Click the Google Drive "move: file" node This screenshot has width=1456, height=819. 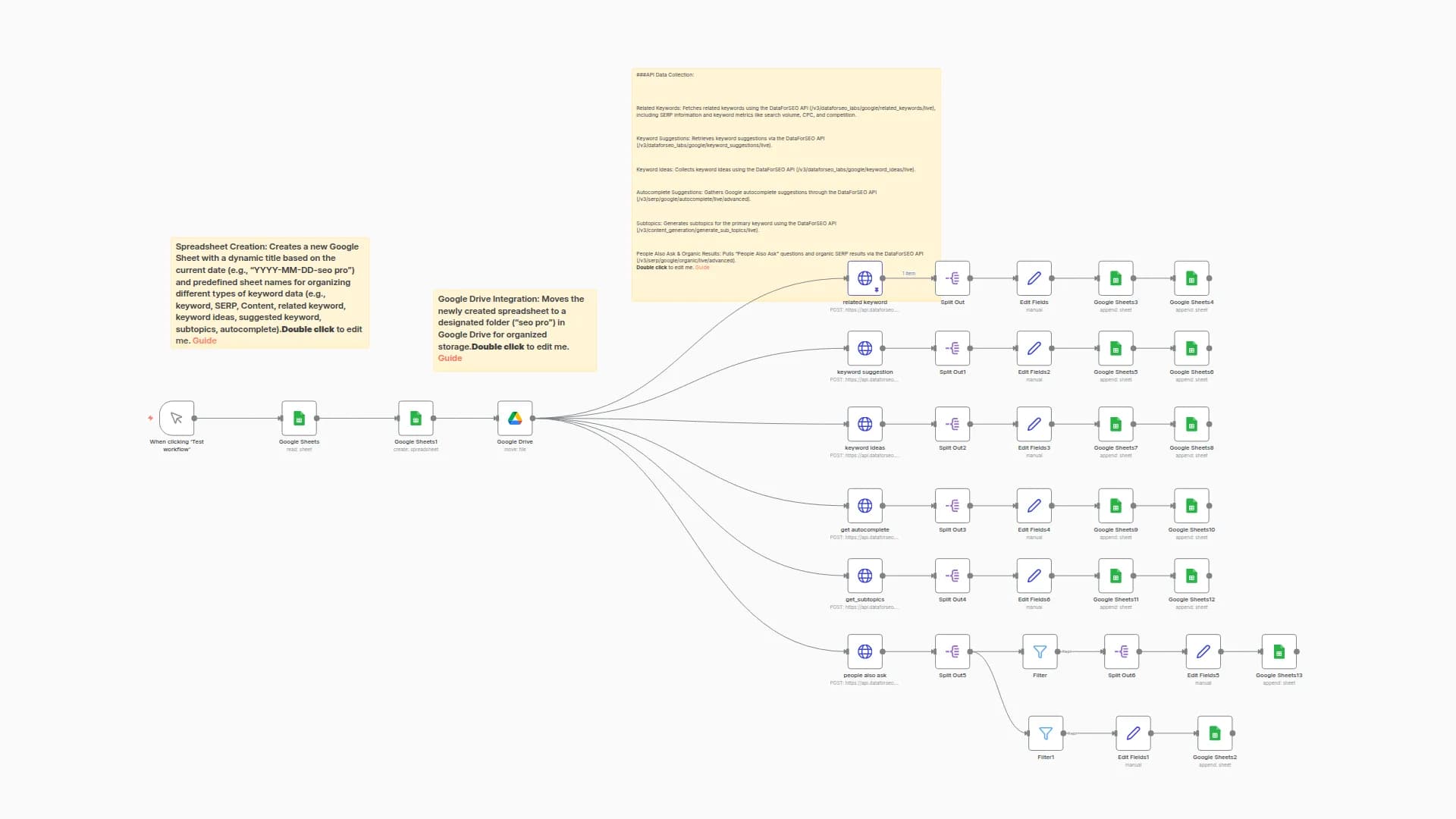coord(515,418)
